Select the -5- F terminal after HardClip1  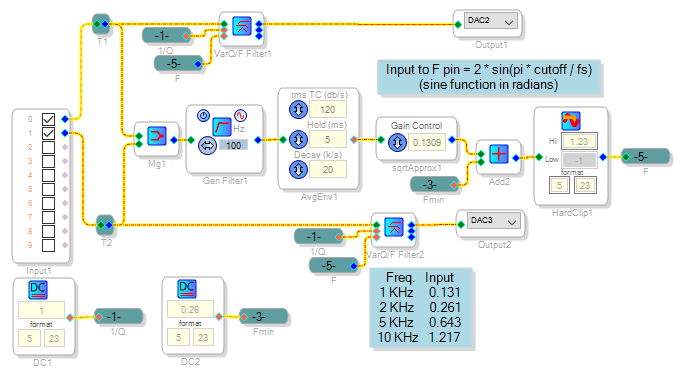[x=646, y=157]
